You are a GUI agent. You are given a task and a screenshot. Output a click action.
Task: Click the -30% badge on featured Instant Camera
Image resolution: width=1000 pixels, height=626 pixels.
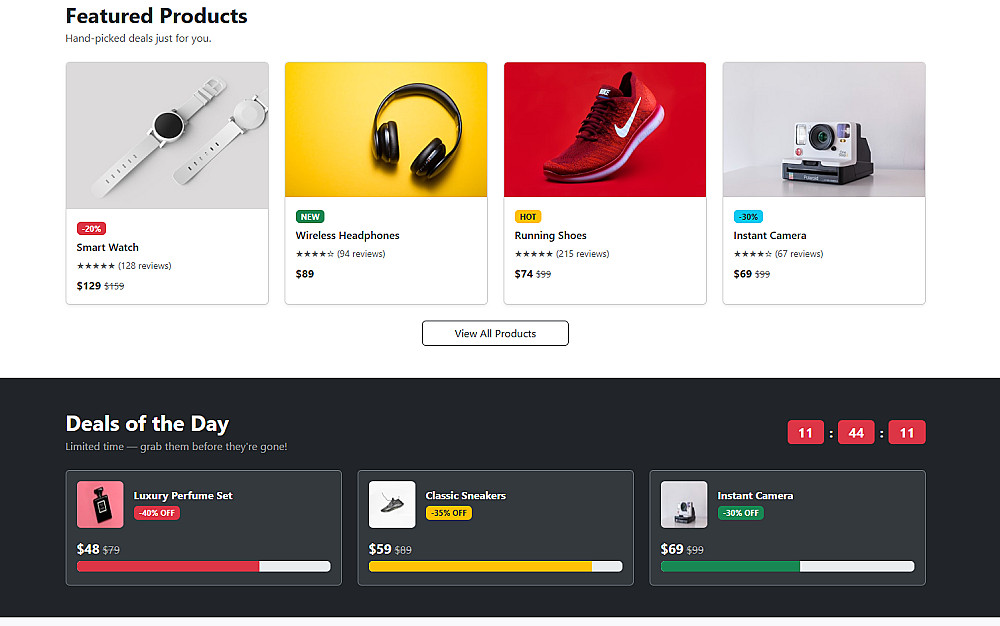(748, 217)
